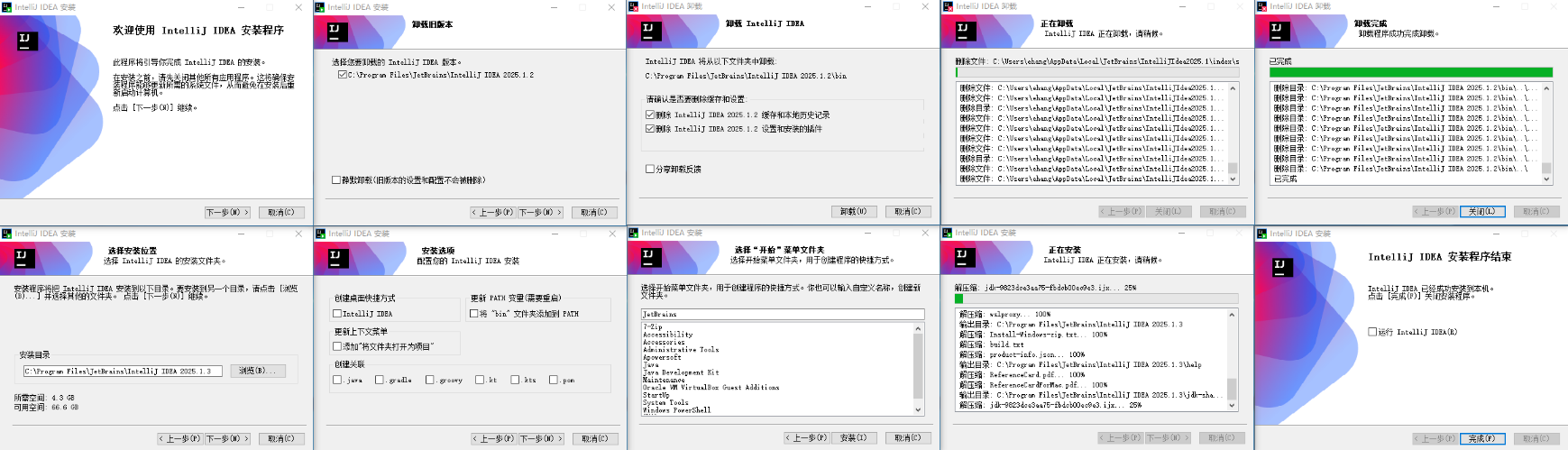The image size is (1568, 450).
Task: Click scroll-up arrow of 卸载完成 log list
Action: (1546, 88)
